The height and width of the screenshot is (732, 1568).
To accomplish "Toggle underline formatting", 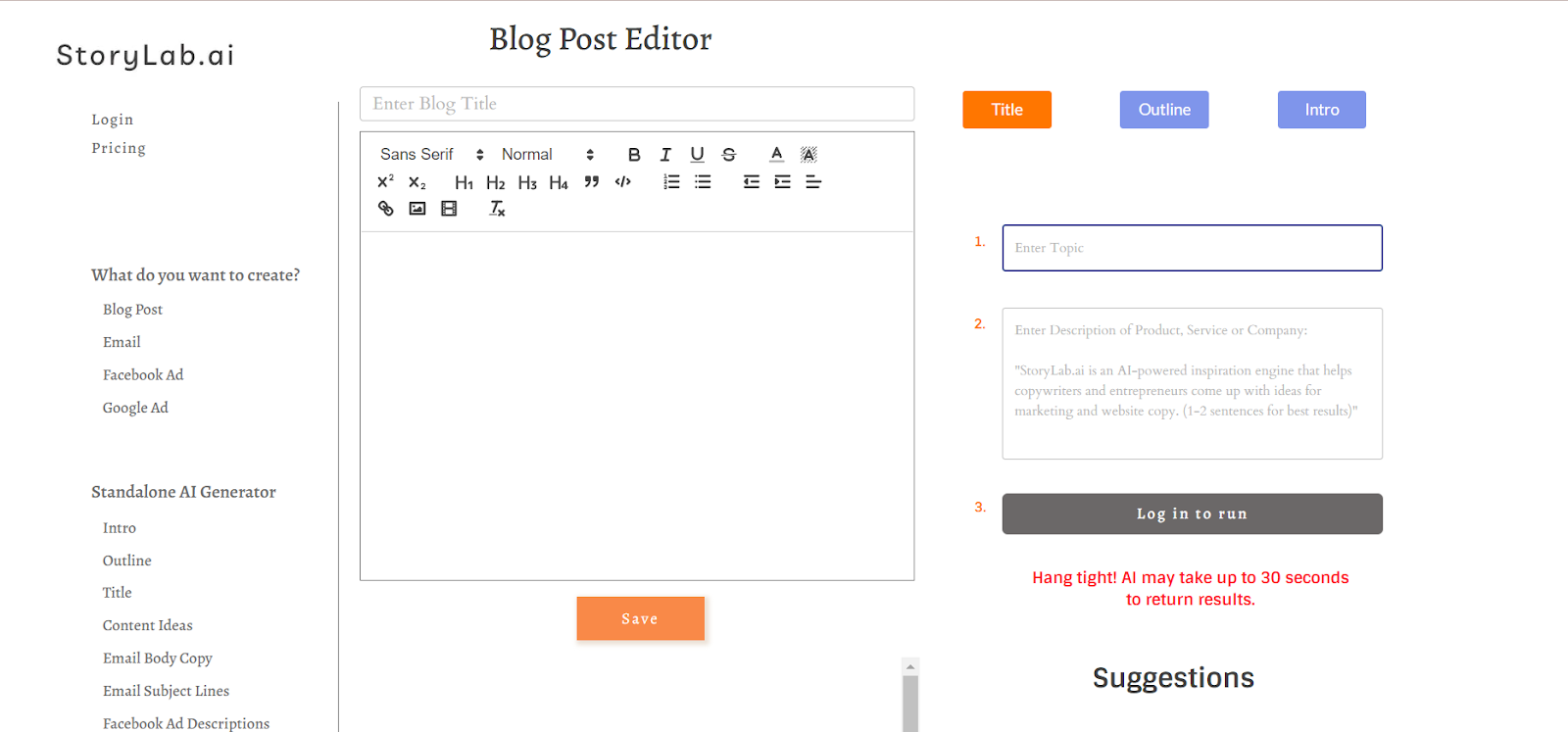I will coord(697,155).
